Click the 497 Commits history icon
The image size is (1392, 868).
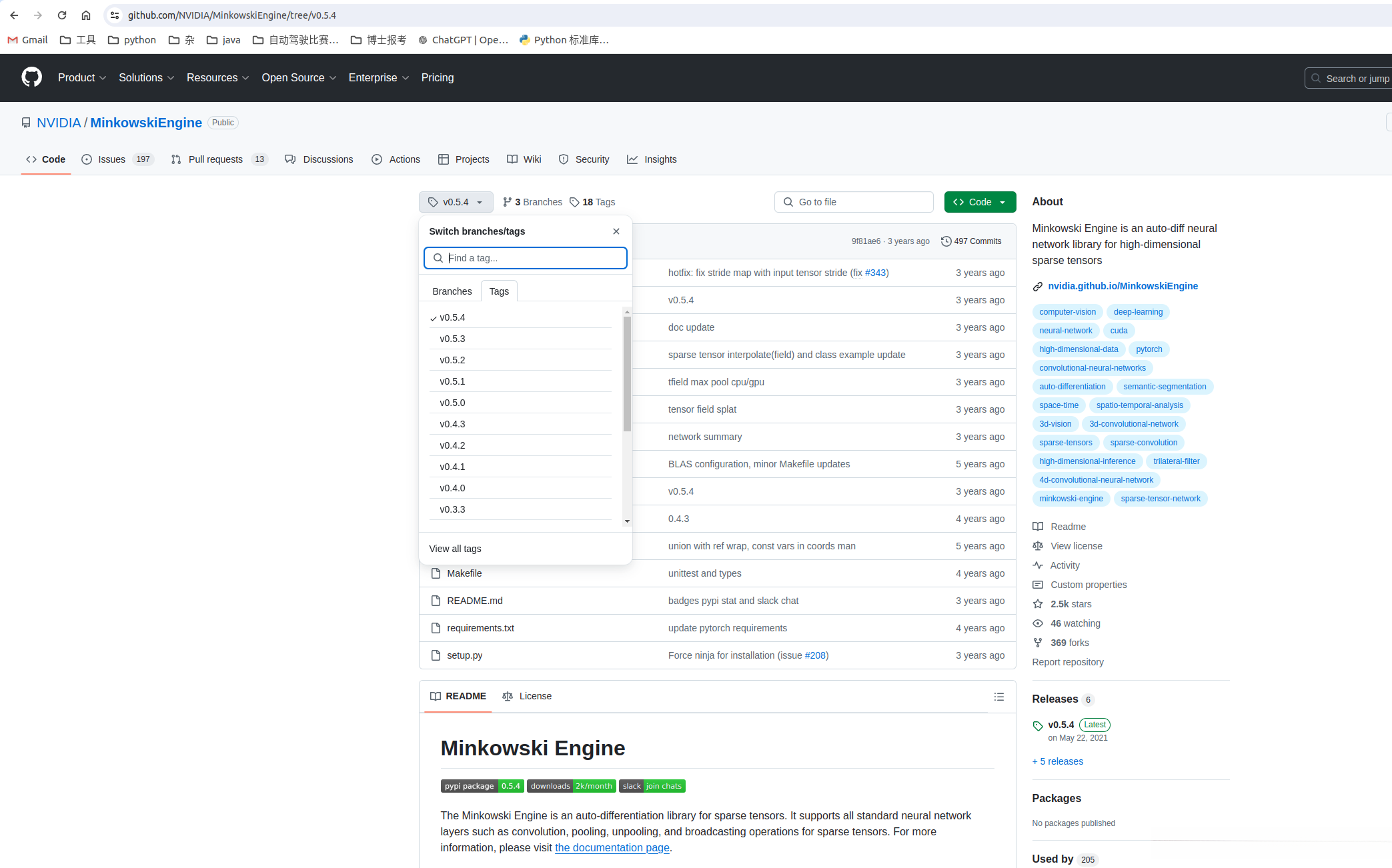tap(946, 241)
